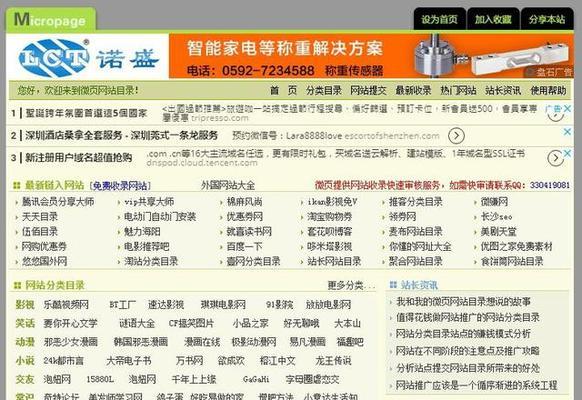
Task: Open the 外国网站大全 link
Action: click(x=228, y=185)
